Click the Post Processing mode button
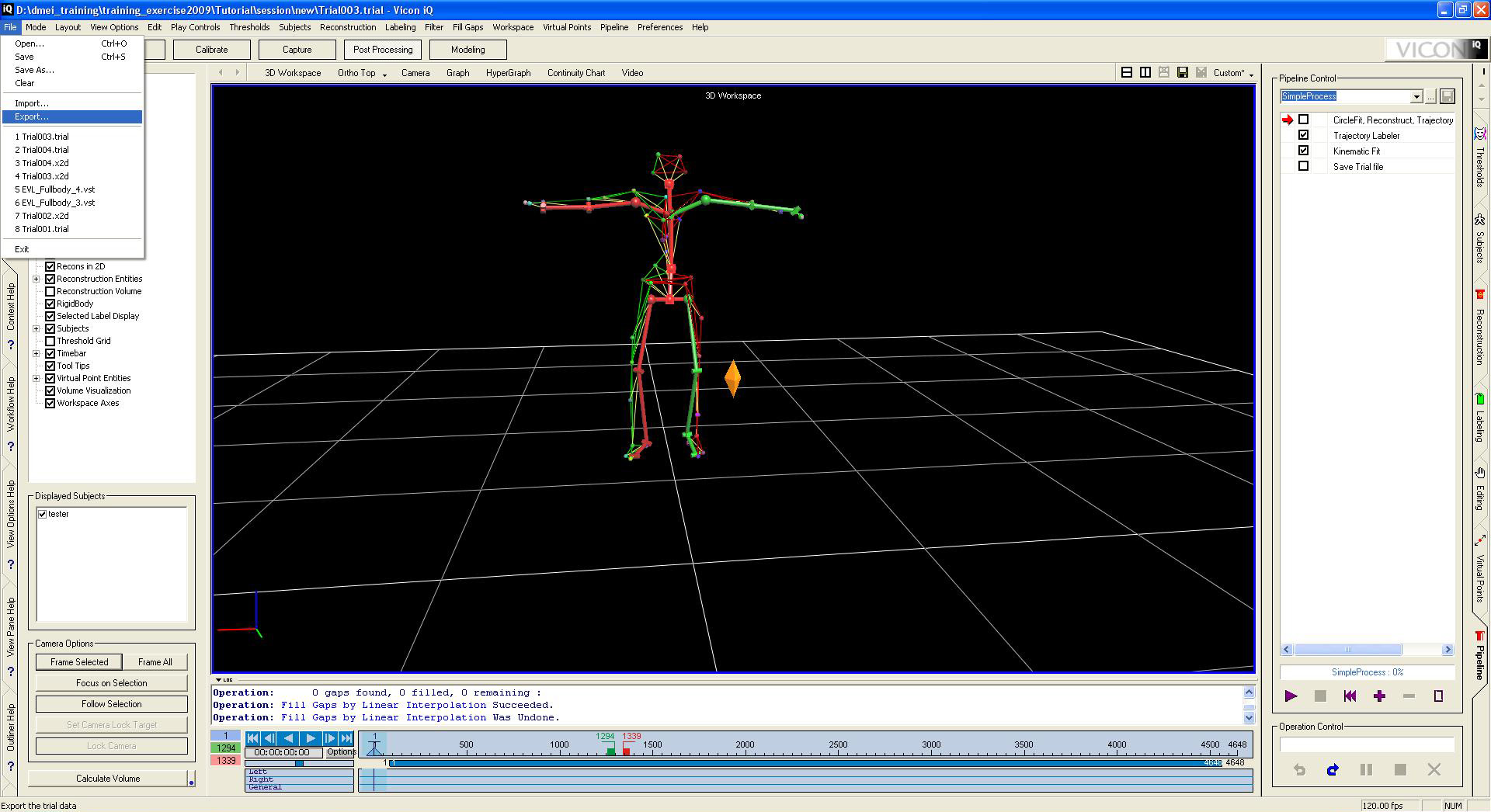The width and height of the screenshot is (1491, 812). coord(383,50)
